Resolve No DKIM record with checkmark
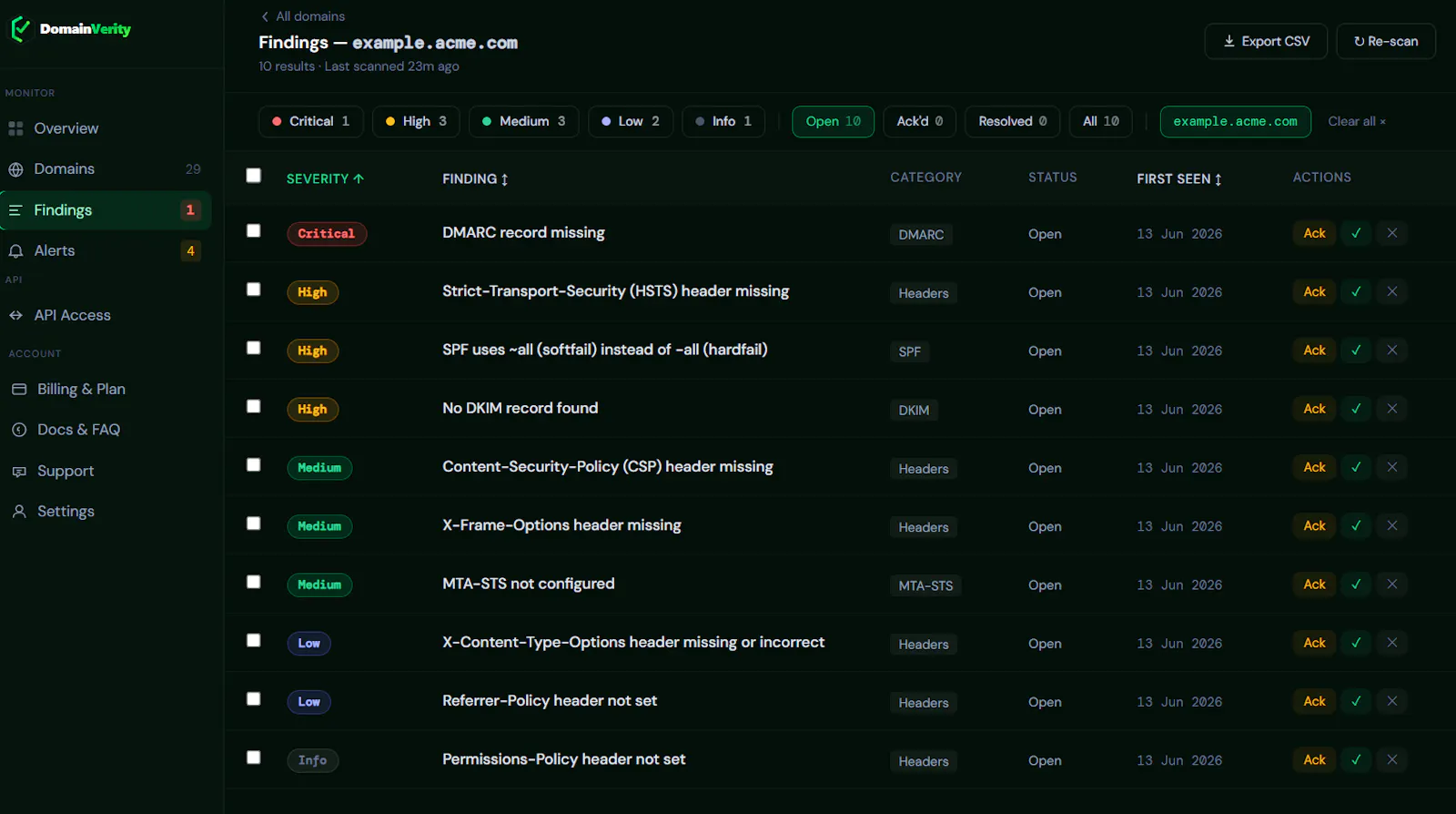 click(1356, 409)
